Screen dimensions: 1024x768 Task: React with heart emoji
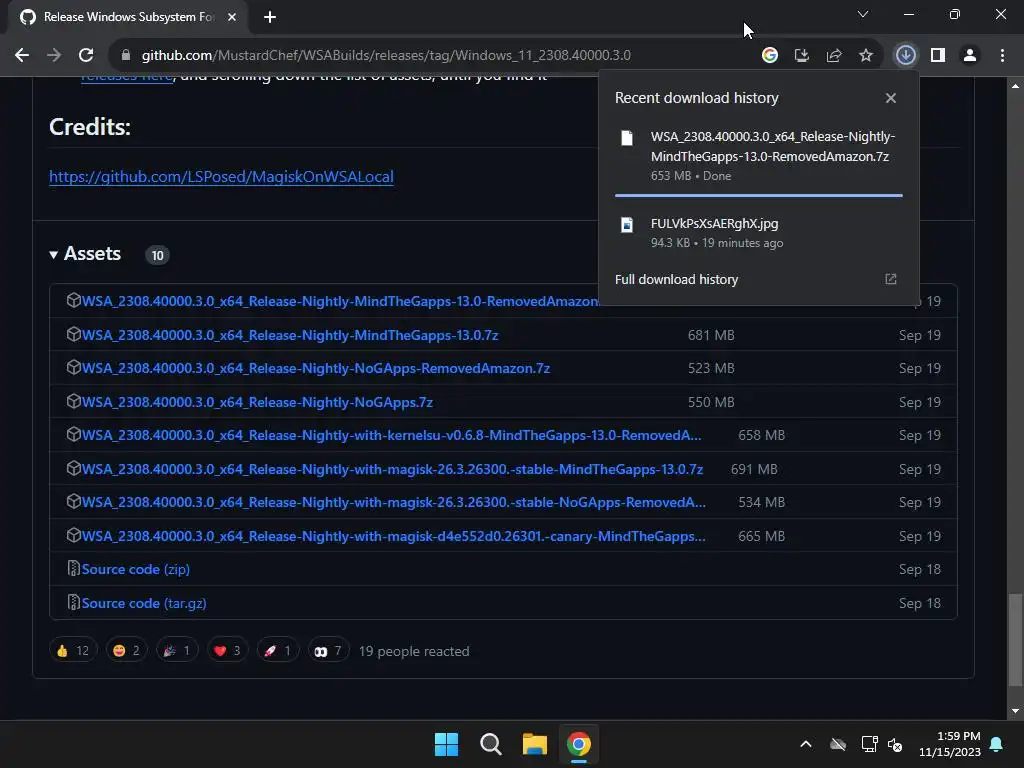click(227, 650)
